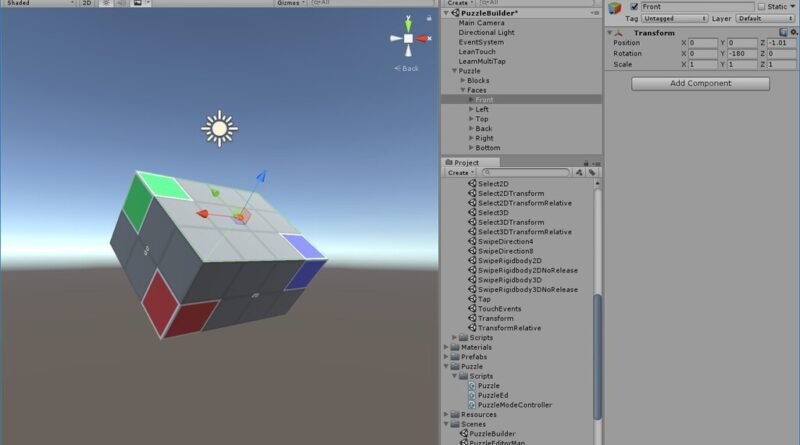Viewport: 800px width, 445px height.
Task: Expand the Left face in Hierarchy
Action: click(x=471, y=109)
